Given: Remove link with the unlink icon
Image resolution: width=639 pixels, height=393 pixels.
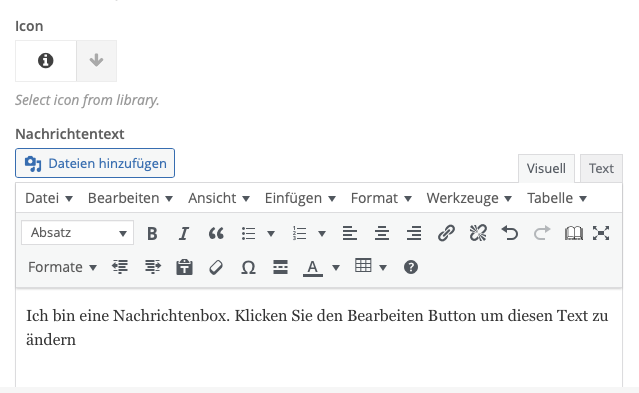Looking at the screenshot, I should tap(478, 233).
